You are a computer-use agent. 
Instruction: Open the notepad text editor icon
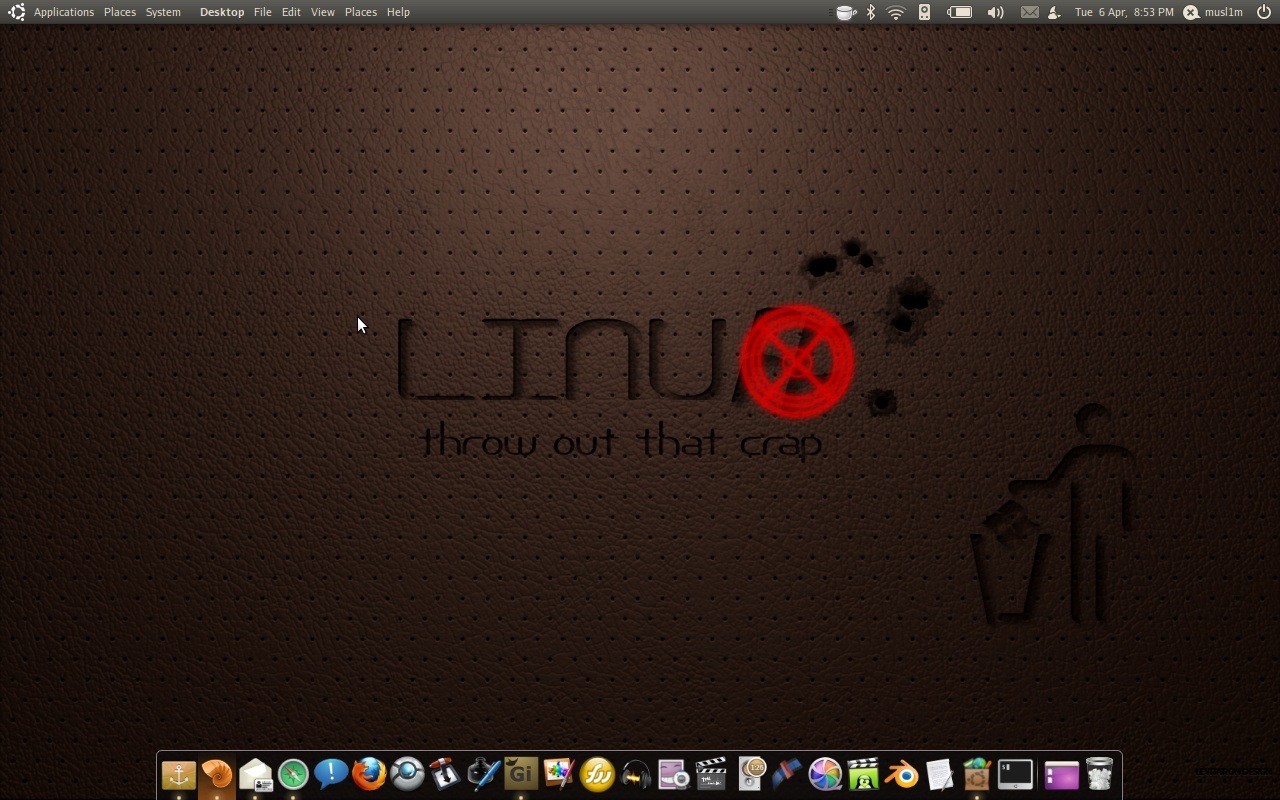(x=939, y=775)
